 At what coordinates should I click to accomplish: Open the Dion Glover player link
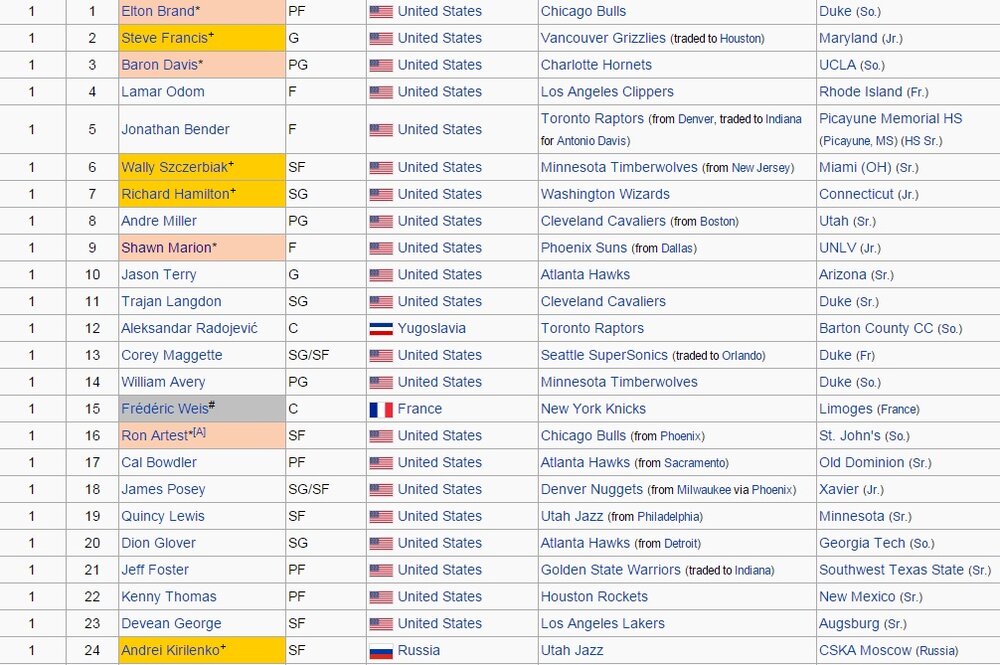point(158,543)
